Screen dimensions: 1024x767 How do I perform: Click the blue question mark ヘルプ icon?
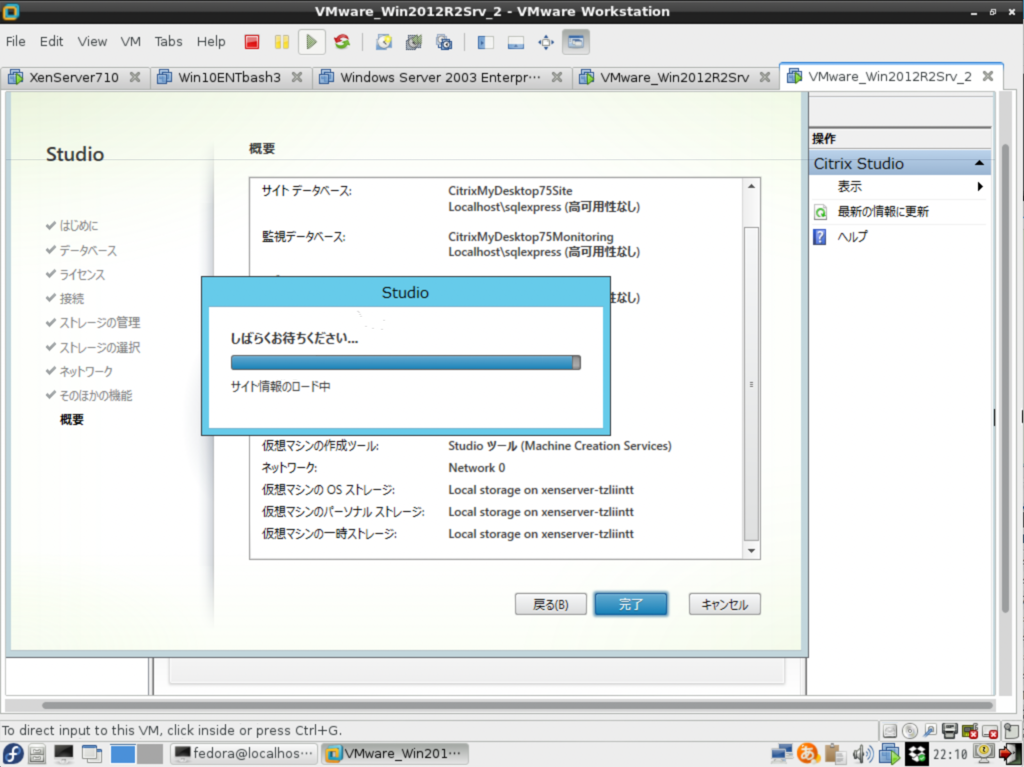click(820, 237)
